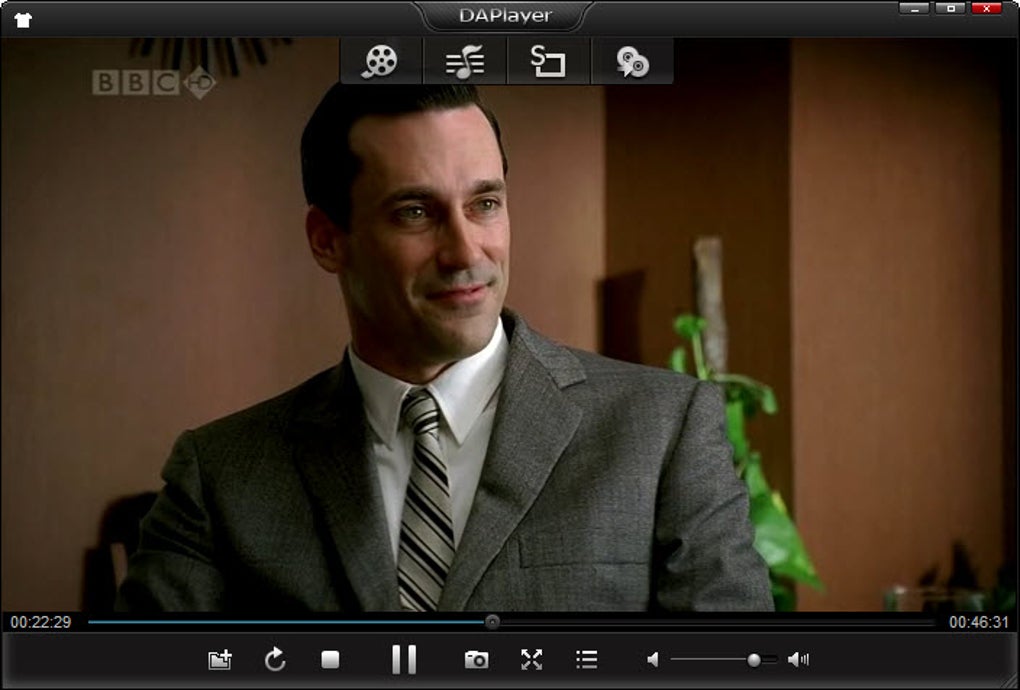Click the seek bar position knob

492,622
